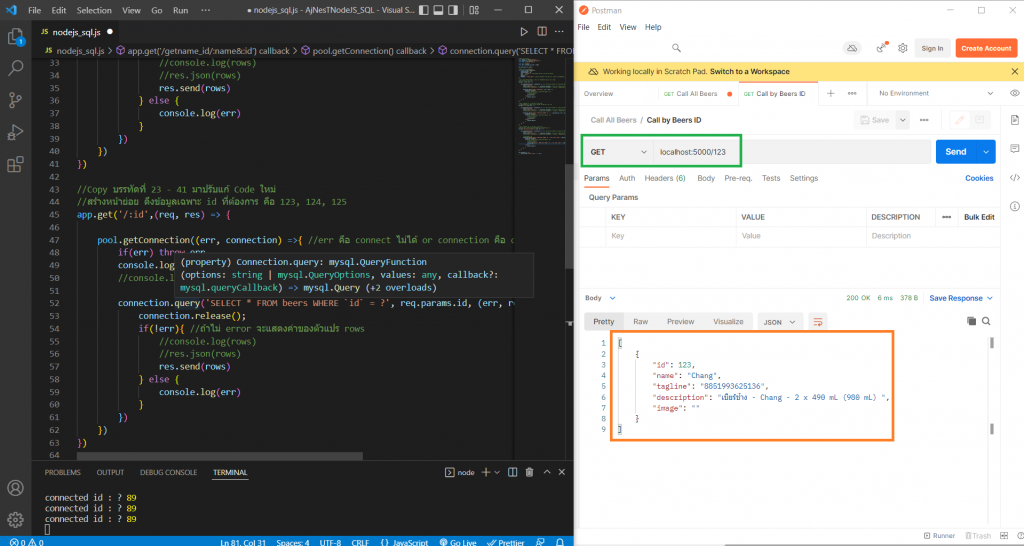1024x546 pixels.
Task: Split the VS Code editor to the right
Action: pos(542,31)
